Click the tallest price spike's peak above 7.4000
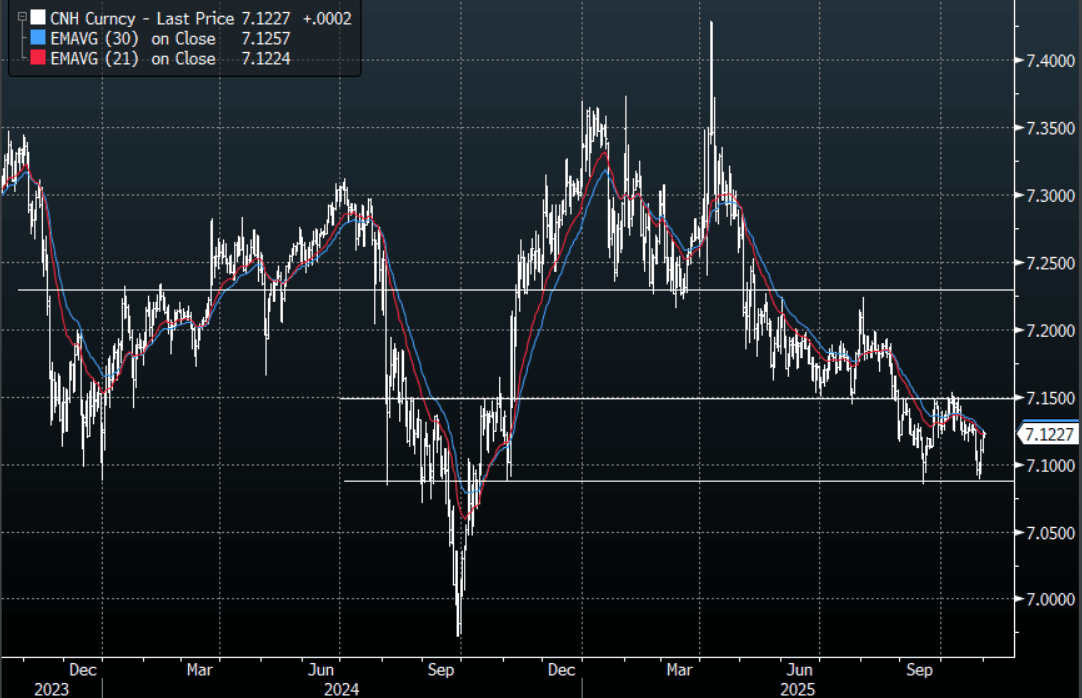Viewport: 1082px width, 698px height. click(711, 22)
